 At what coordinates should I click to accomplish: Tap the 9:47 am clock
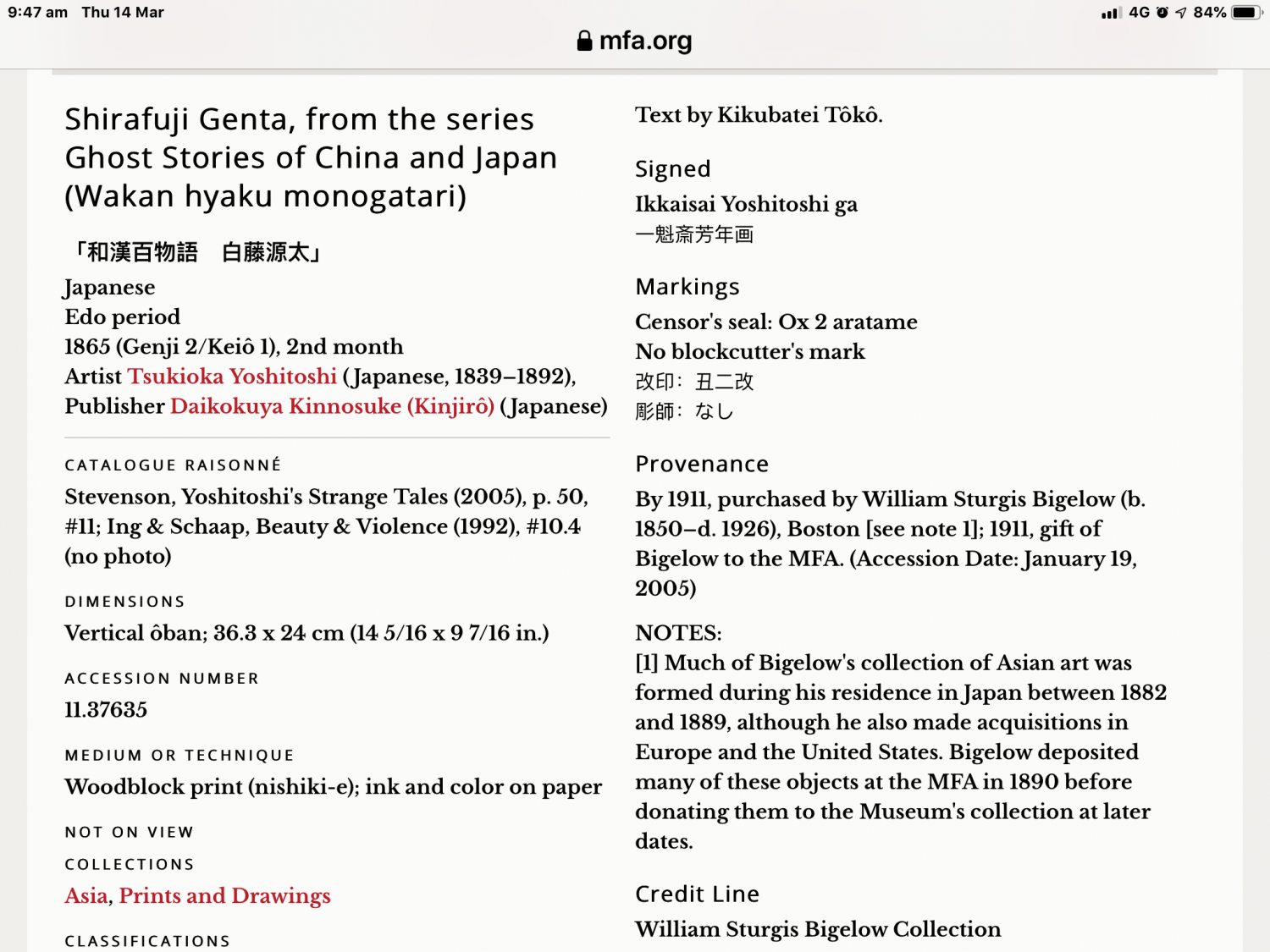38,13
